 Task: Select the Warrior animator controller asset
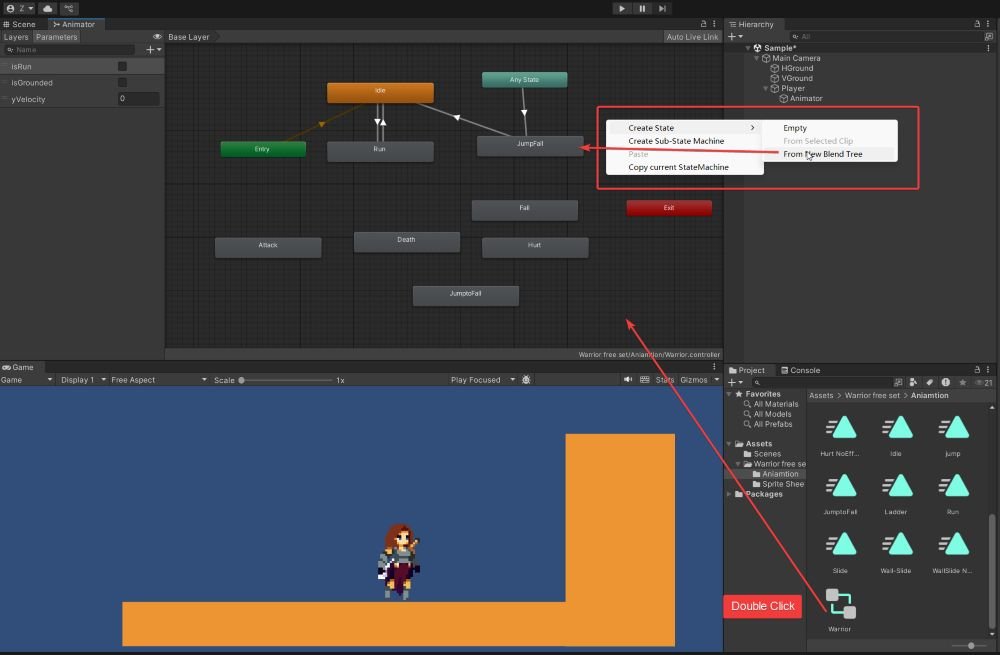pyautogui.click(x=840, y=610)
